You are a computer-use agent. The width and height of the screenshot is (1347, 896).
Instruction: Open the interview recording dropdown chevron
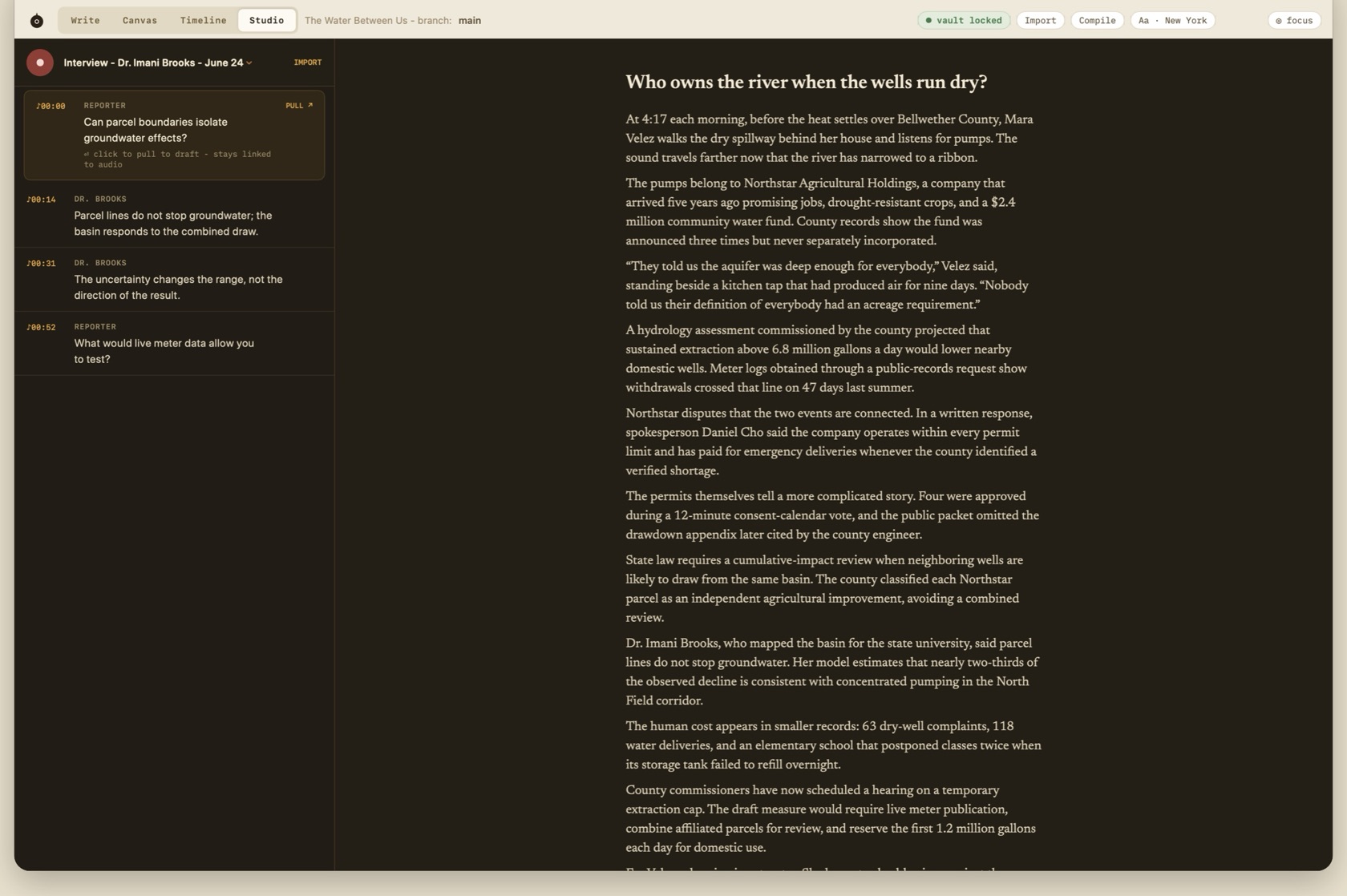point(249,63)
